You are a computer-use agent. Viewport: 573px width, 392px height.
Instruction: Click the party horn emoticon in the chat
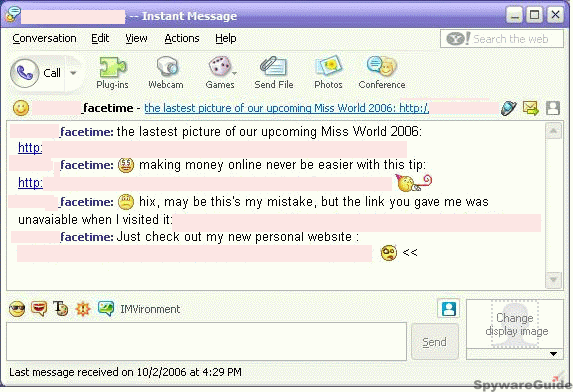[414, 183]
